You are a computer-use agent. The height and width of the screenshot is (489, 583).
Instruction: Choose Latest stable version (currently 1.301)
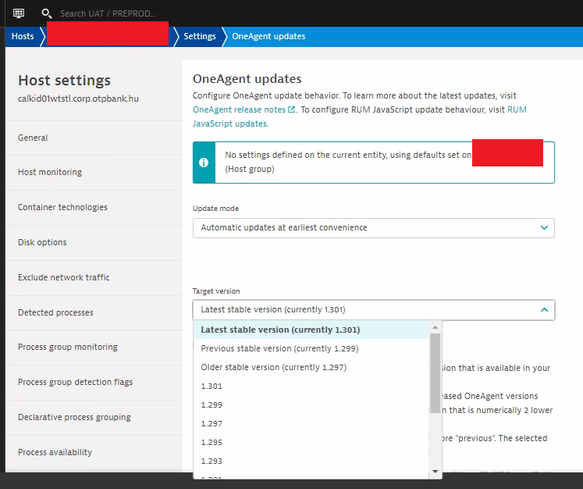(x=312, y=330)
